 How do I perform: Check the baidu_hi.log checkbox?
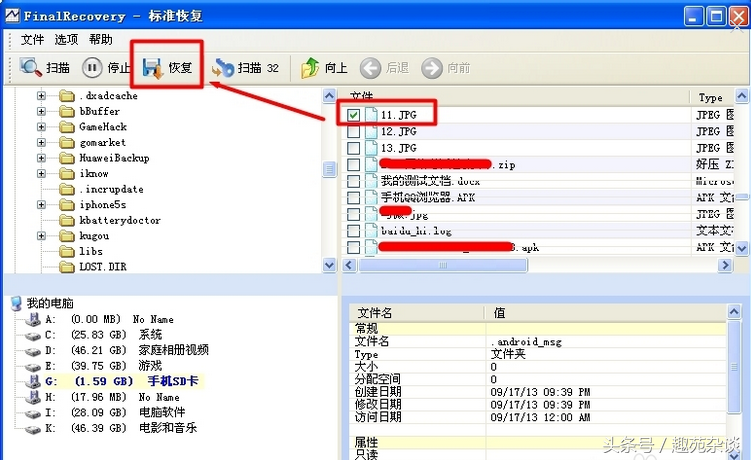[x=353, y=231]
